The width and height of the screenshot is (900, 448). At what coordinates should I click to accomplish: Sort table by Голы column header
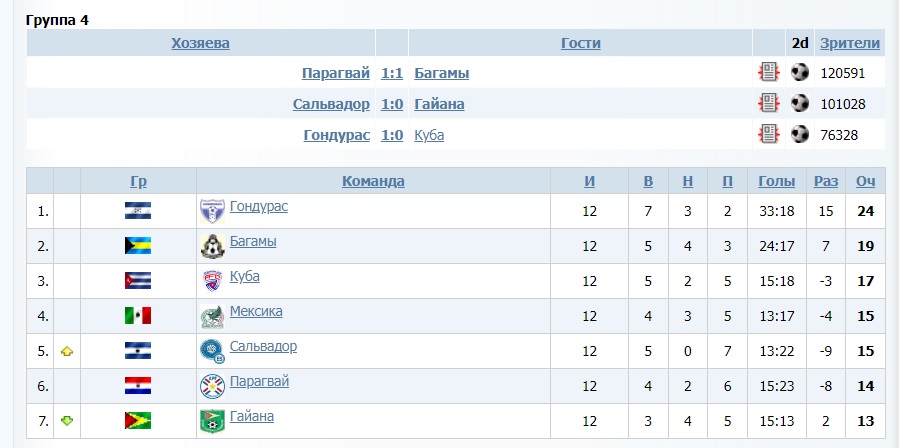coord(777,181)
